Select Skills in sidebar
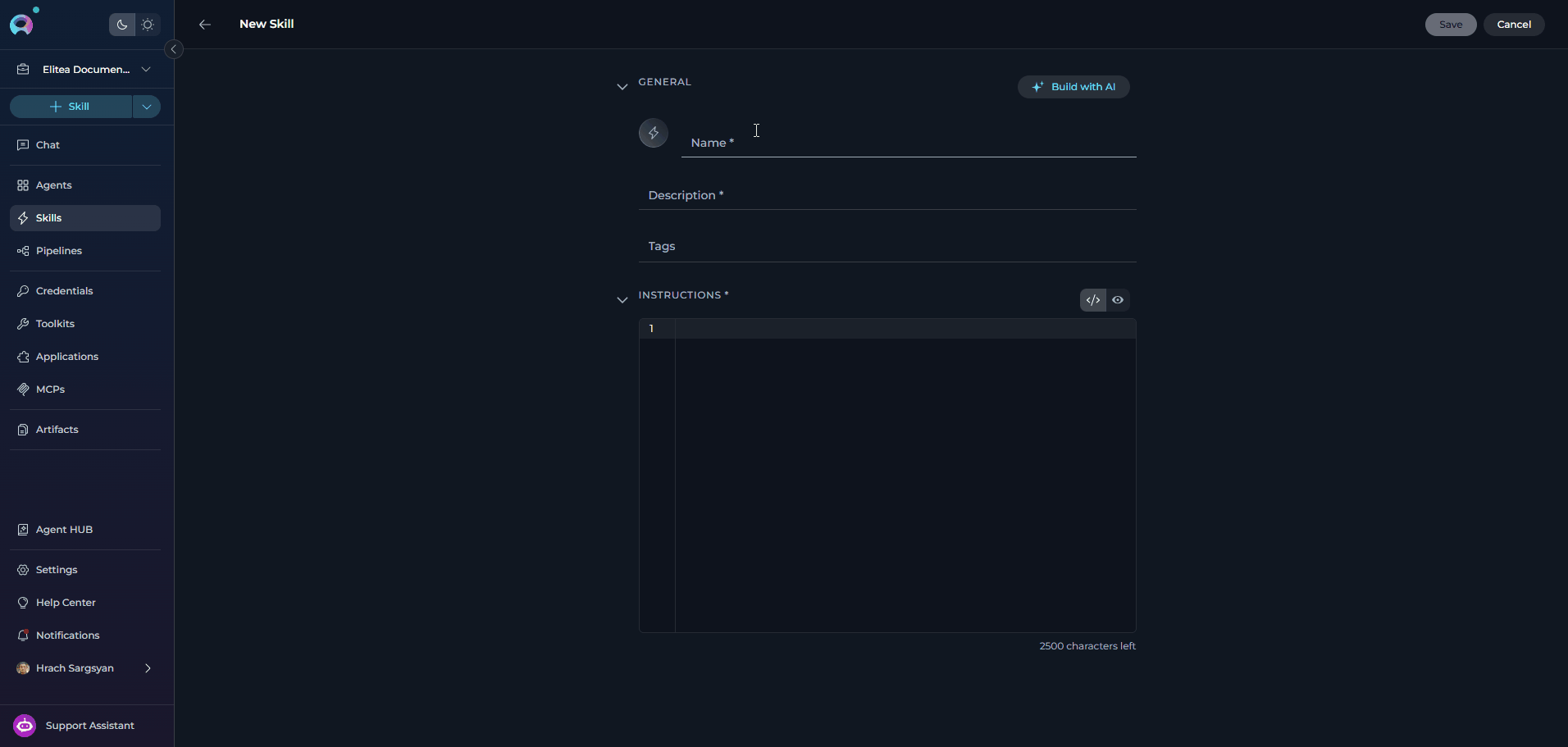 [x=85, y=218]
